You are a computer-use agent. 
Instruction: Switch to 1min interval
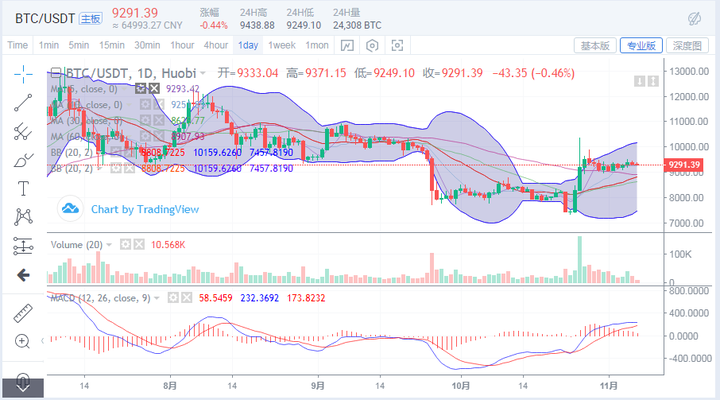pos(49,45)
